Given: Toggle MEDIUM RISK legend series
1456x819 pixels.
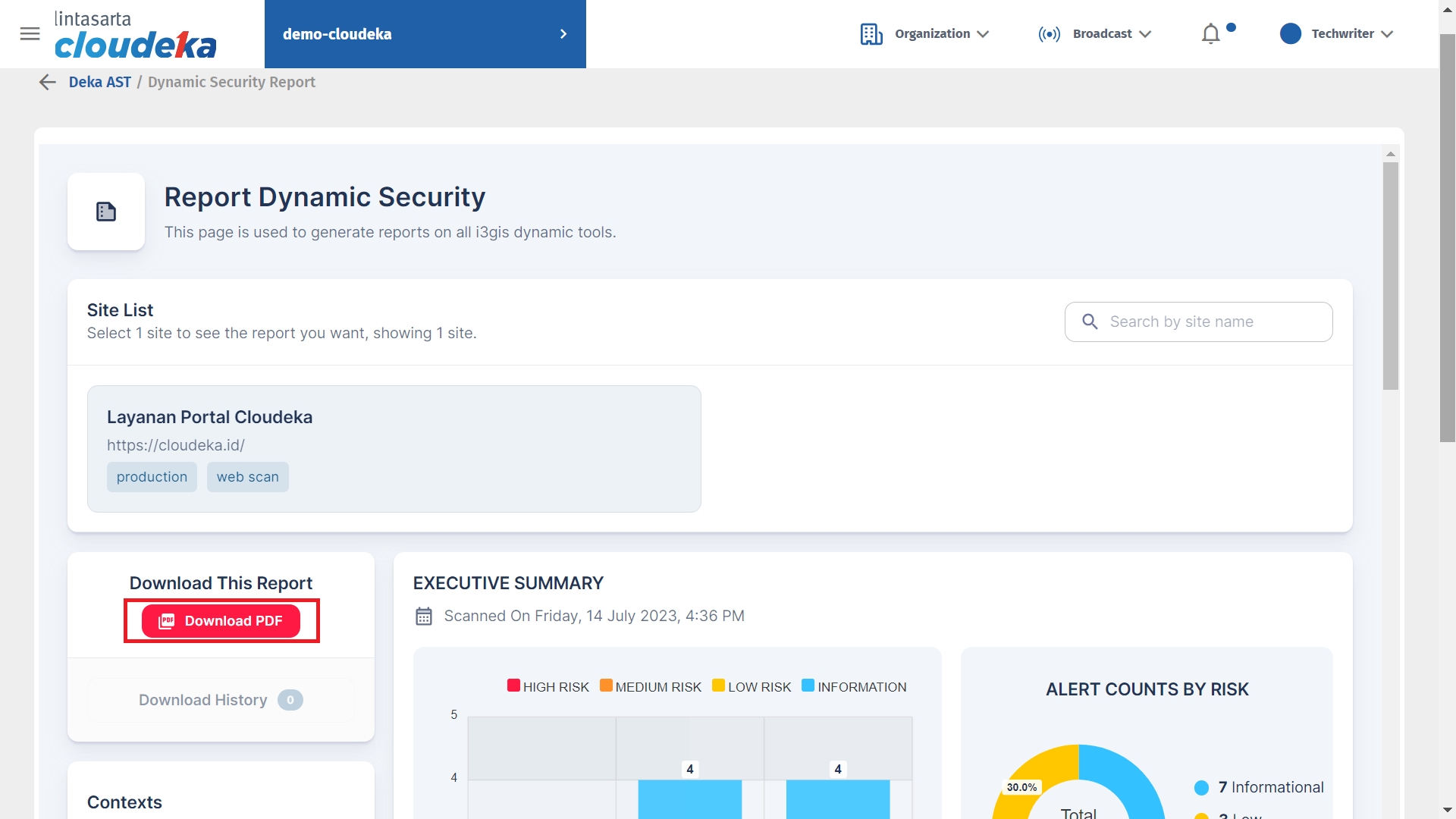Looking at the screenshot, I should (650, 686).
